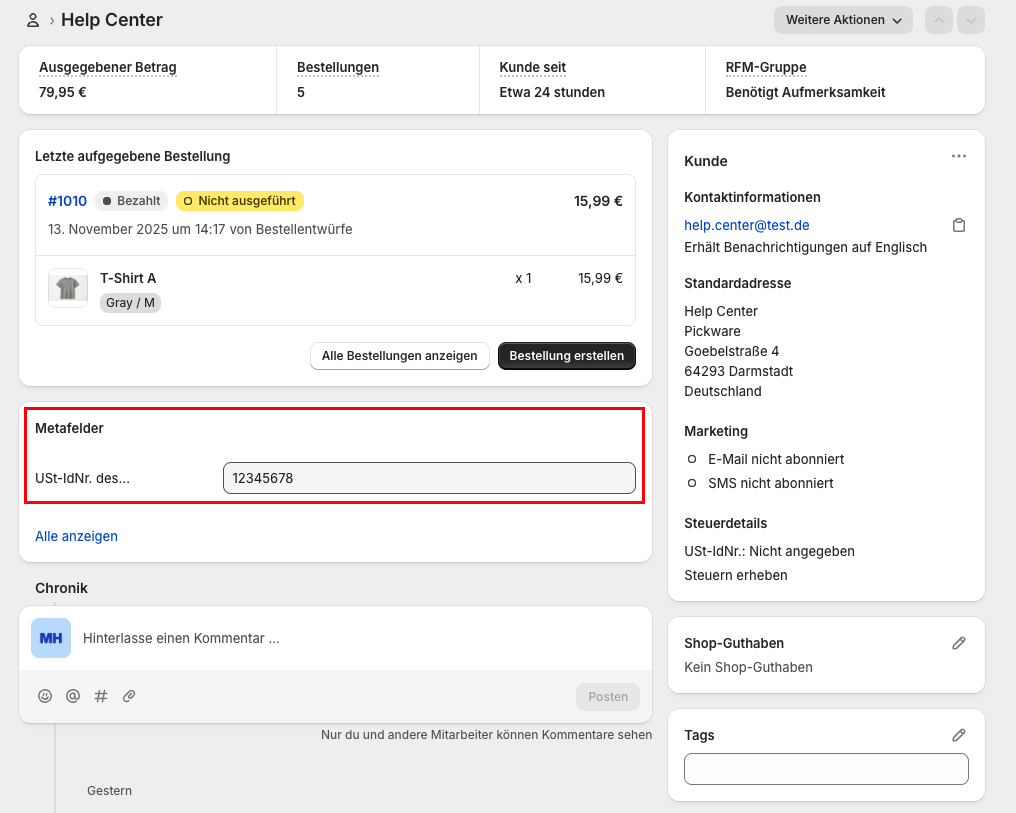
Task: Click the Tags input field
Action: 825,769
